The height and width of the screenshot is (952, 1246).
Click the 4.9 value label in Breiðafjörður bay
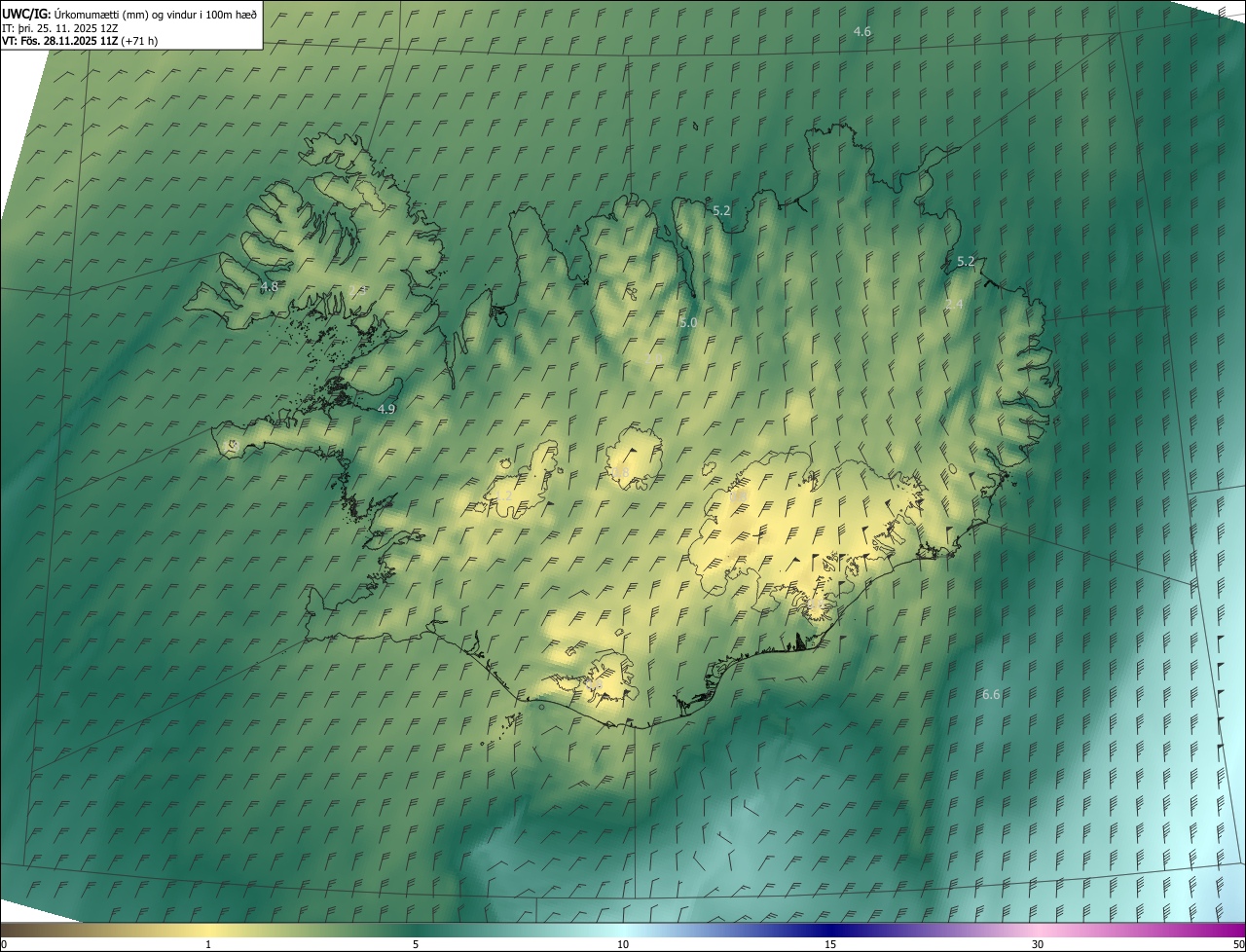386,410
